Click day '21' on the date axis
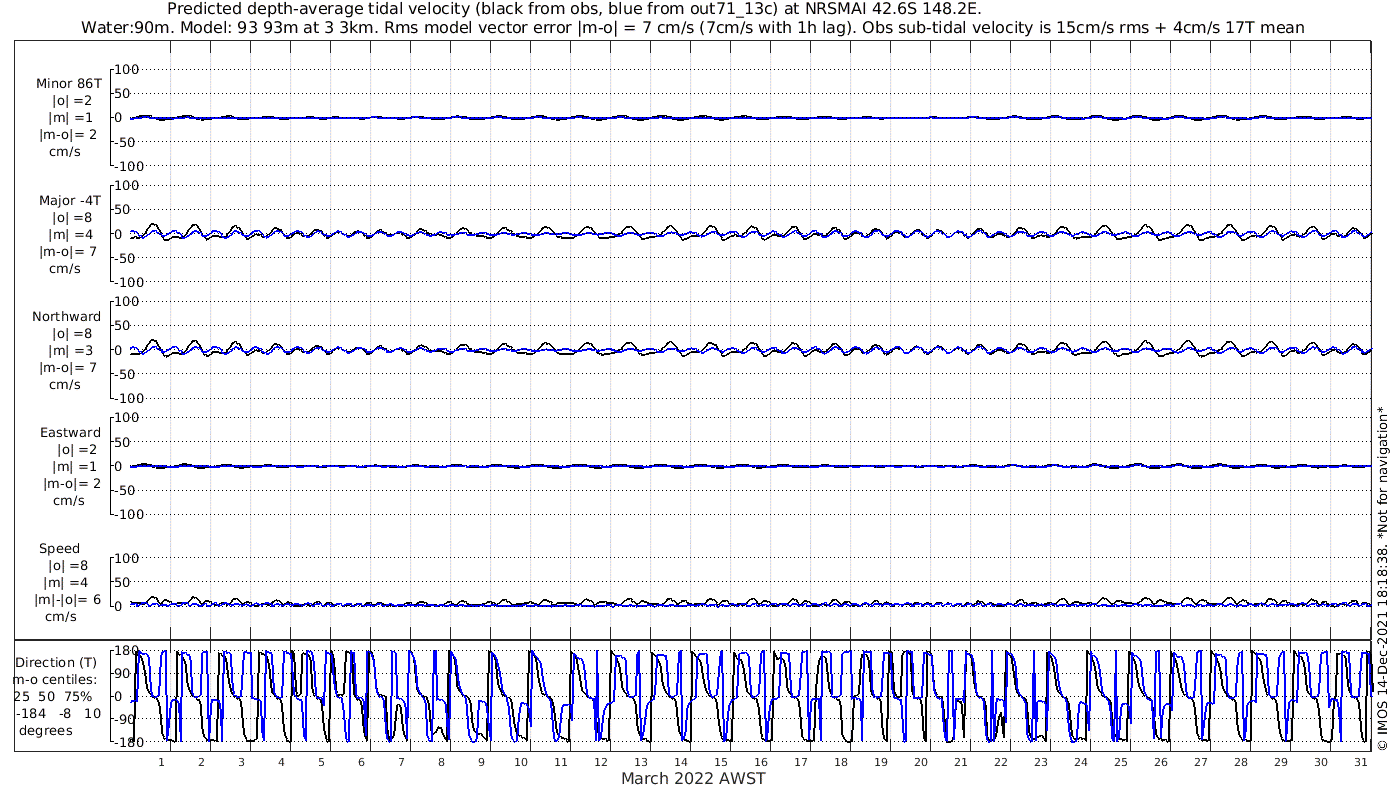This screenshot has height=800, width=1400. 961,762
